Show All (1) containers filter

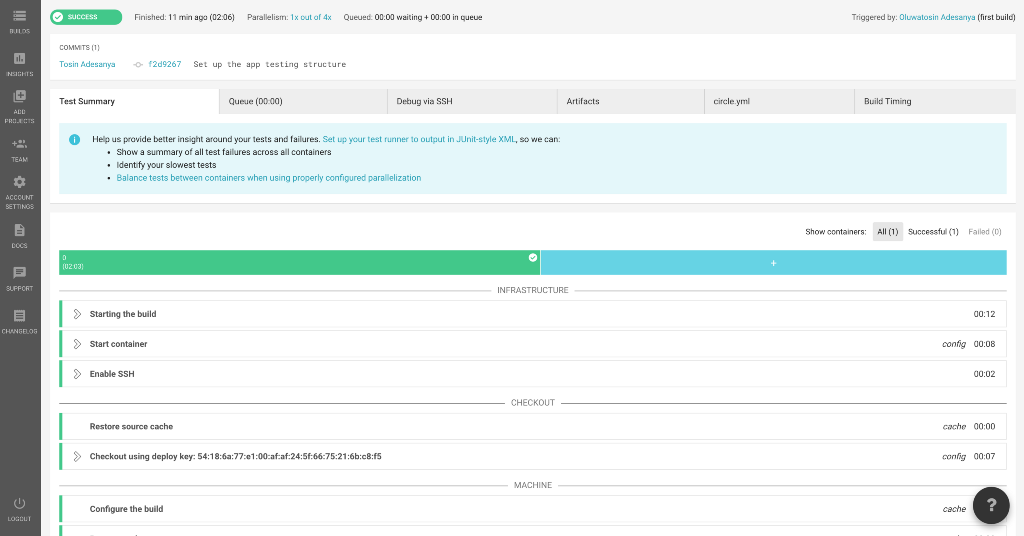pyautogui.click(x=887, y=232)
